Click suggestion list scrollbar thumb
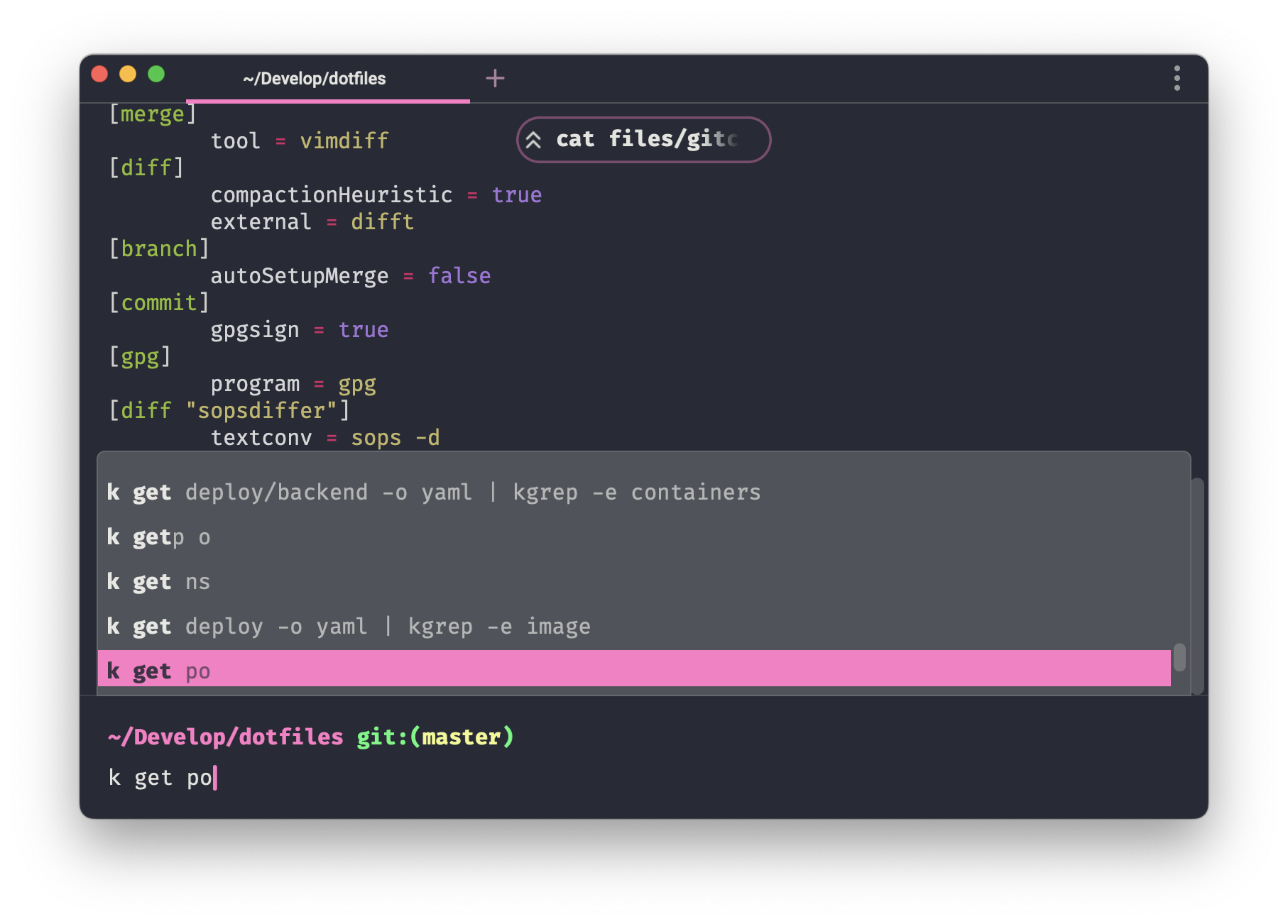The height and width of the screenshot is (924, 1288). pyautogui.click(x=1179, y=657)
